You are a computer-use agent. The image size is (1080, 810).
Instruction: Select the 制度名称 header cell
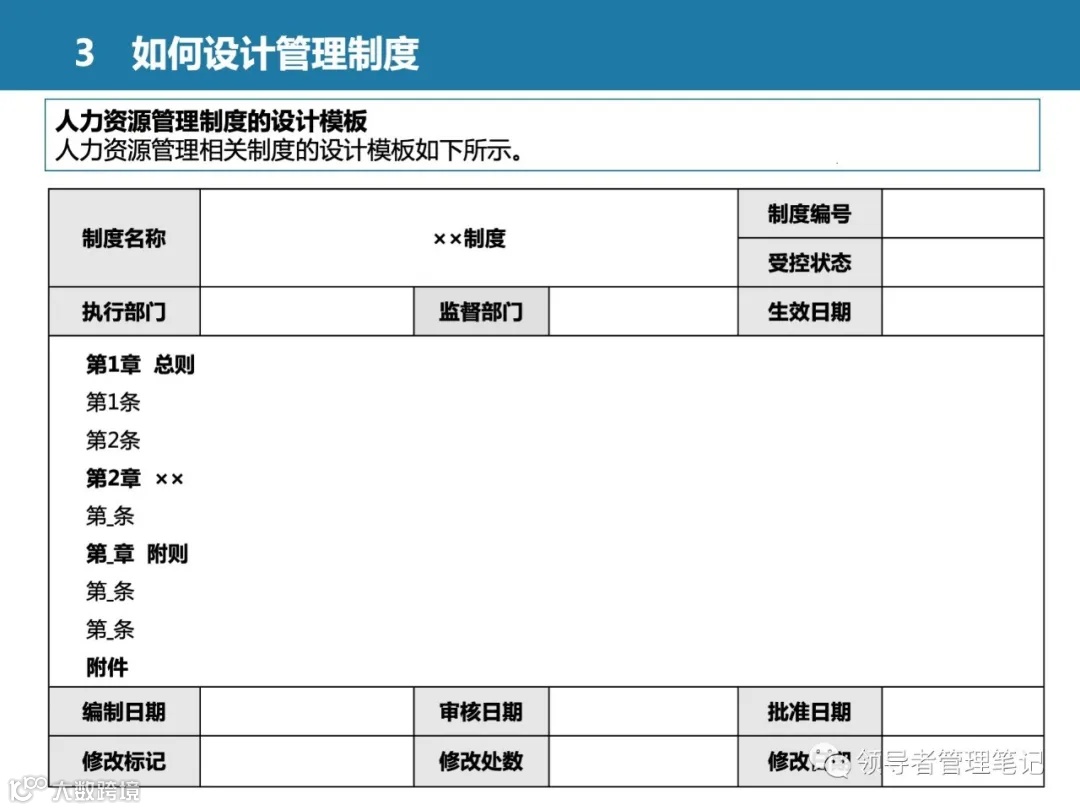[123, 238]
